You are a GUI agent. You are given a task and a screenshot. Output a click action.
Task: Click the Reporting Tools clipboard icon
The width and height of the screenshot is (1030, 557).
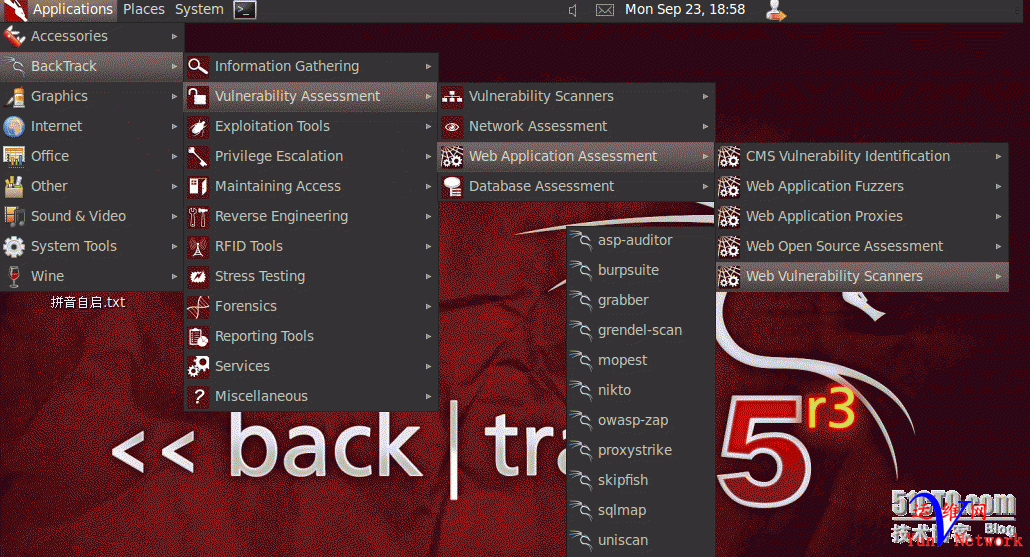click(198, 336)
